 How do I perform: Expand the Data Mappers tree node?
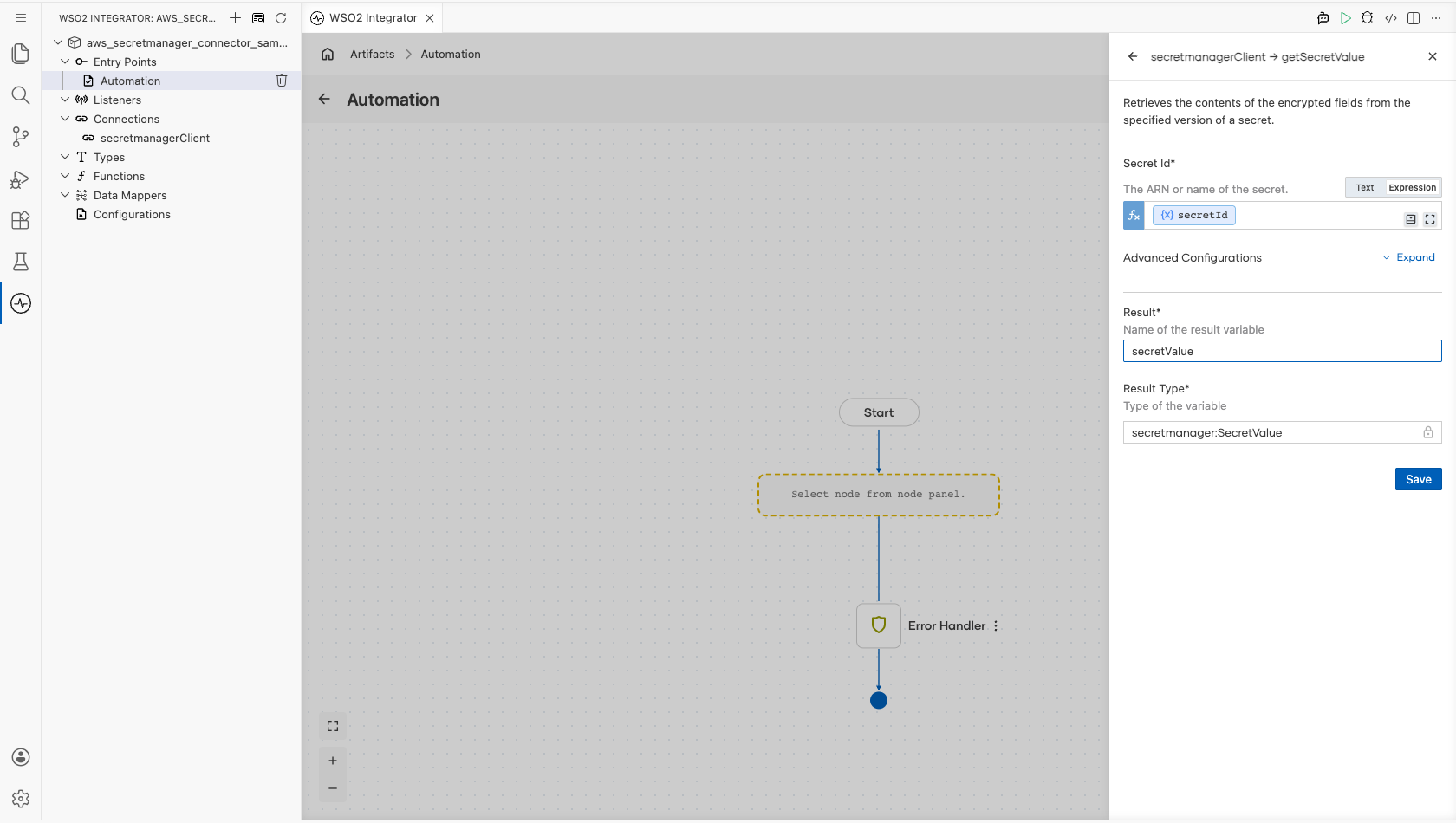click(x=65, y=195)
